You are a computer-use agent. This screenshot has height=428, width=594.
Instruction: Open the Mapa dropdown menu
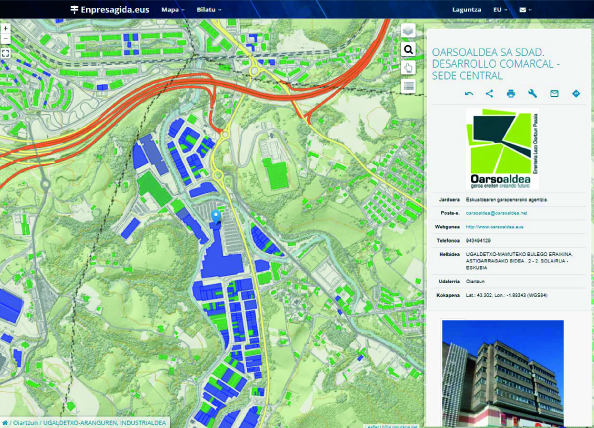pyautogui.click(x=173, y=10)
